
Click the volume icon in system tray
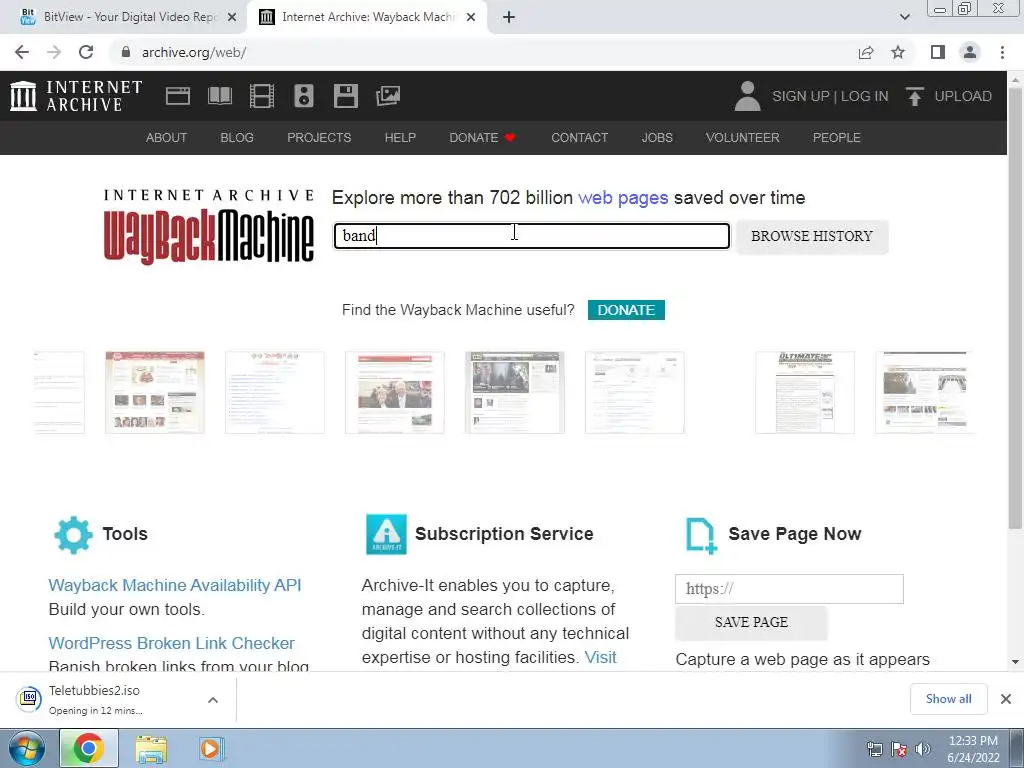pyautogui.click(x=923, y=749)
